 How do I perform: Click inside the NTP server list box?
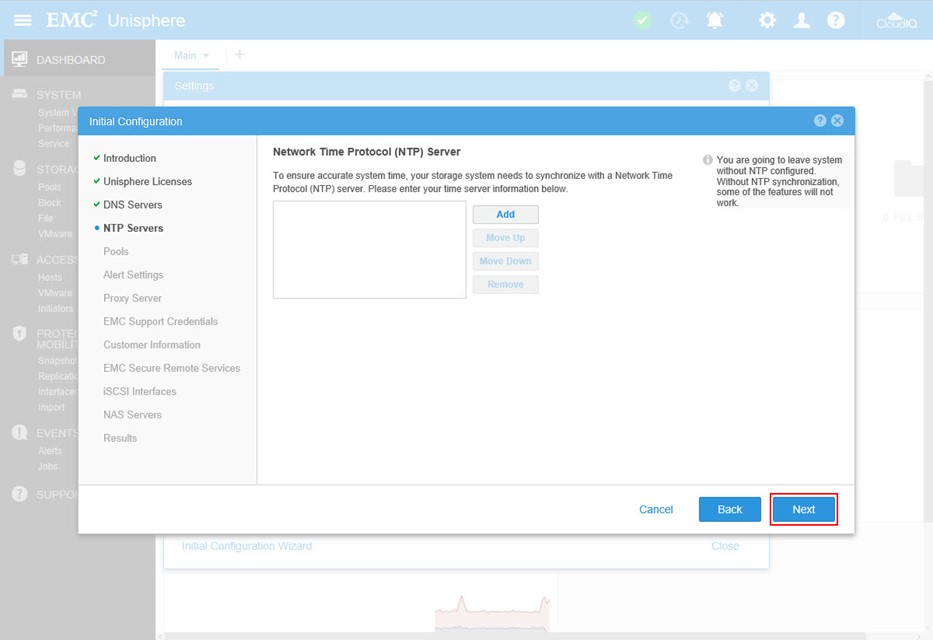(370, 250)
